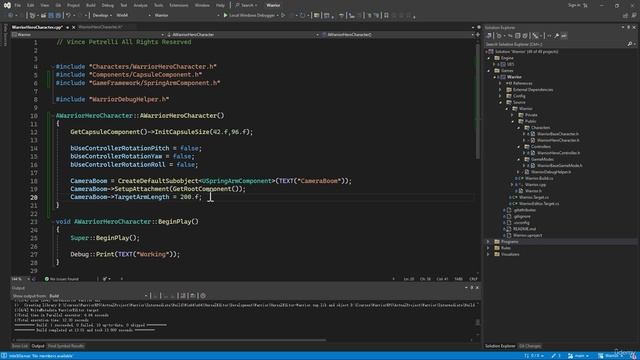Click the Solution Explorer home/switch views icon
640x360 pixels.
pyautogui.click(x=489, y=36)
